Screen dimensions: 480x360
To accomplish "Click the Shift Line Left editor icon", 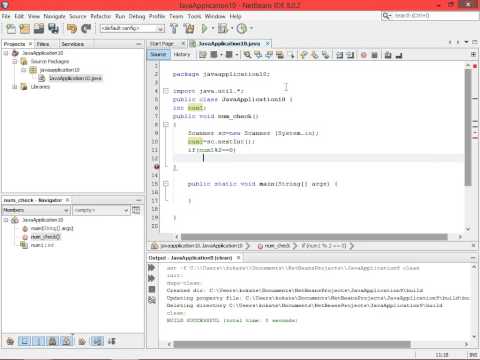I will coord(339,55).
